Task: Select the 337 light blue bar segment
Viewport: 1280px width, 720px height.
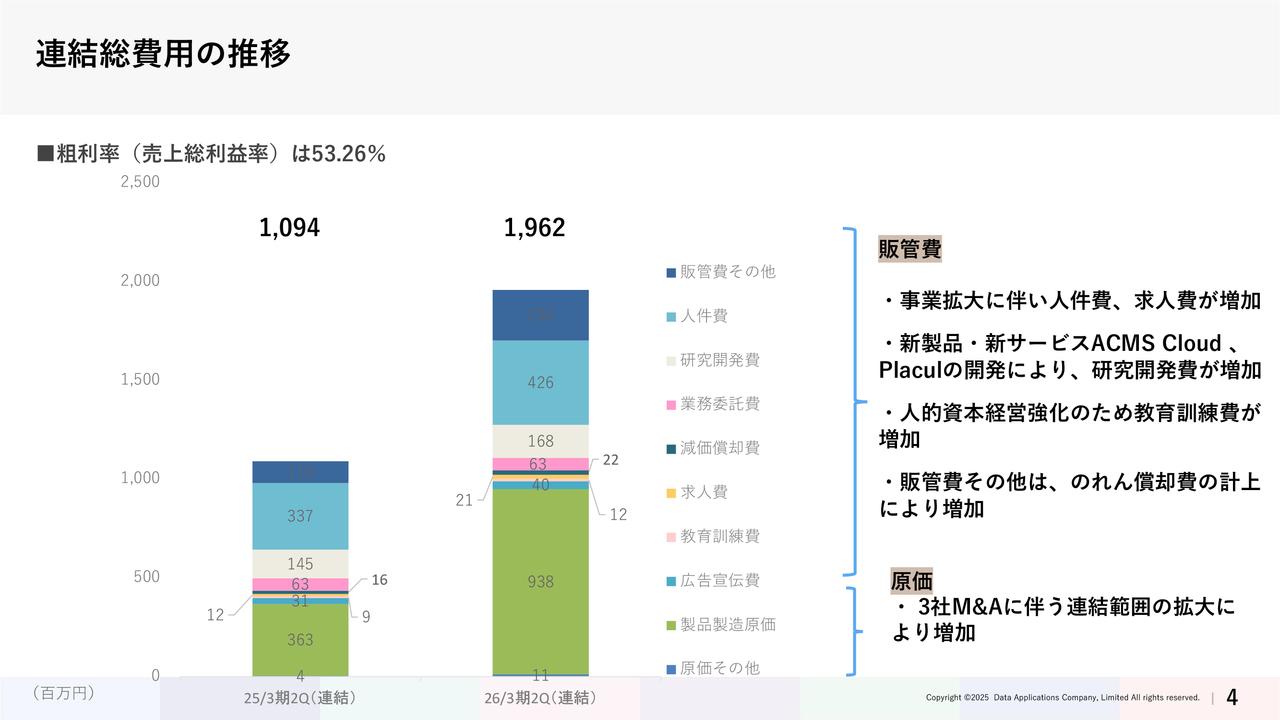Action: tap(300, 516)
